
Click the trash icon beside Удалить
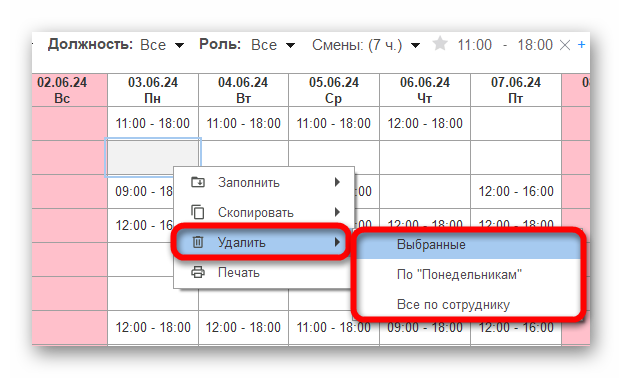click(198, 242)
